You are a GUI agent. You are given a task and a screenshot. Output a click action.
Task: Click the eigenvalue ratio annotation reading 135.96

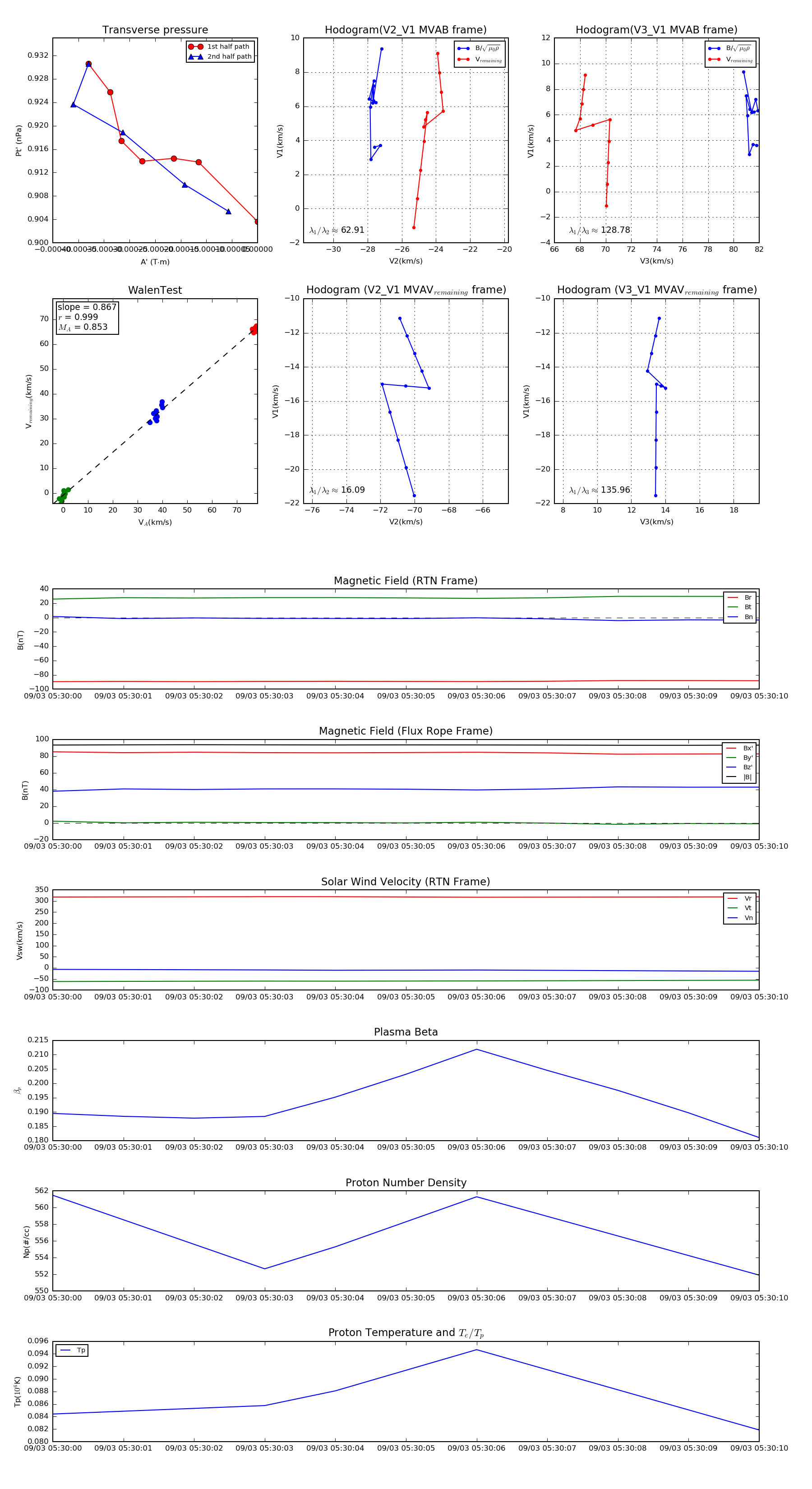(600, 490)
